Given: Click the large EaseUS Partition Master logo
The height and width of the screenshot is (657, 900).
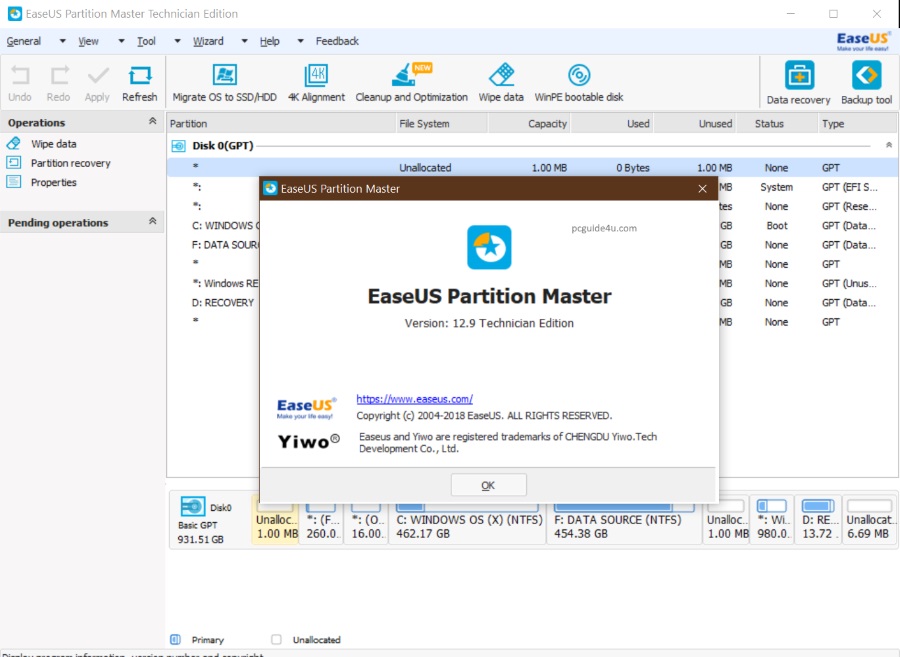Looking at the screenshot, I should [489, 247].
